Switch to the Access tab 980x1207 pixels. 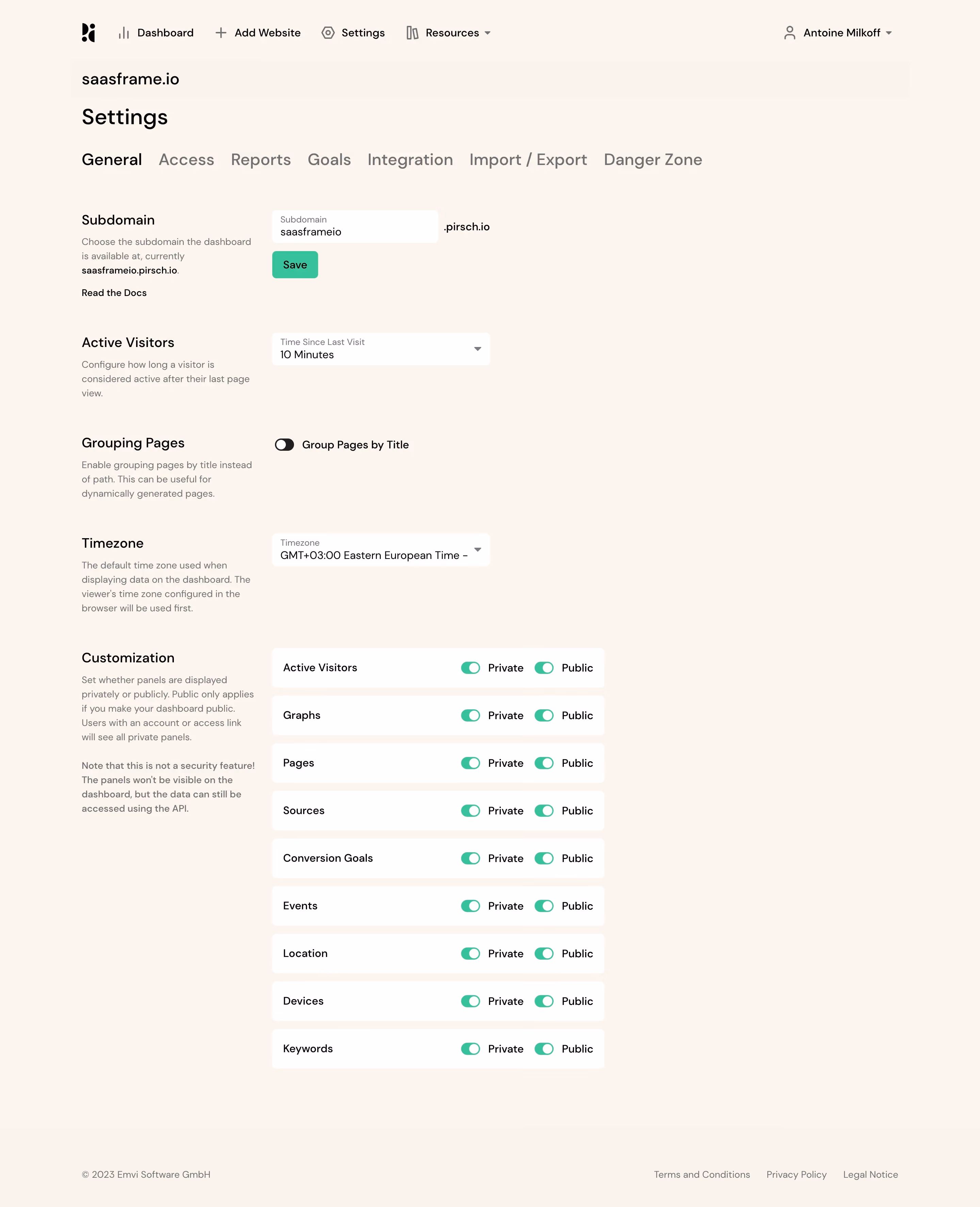[x=186, y=160]
